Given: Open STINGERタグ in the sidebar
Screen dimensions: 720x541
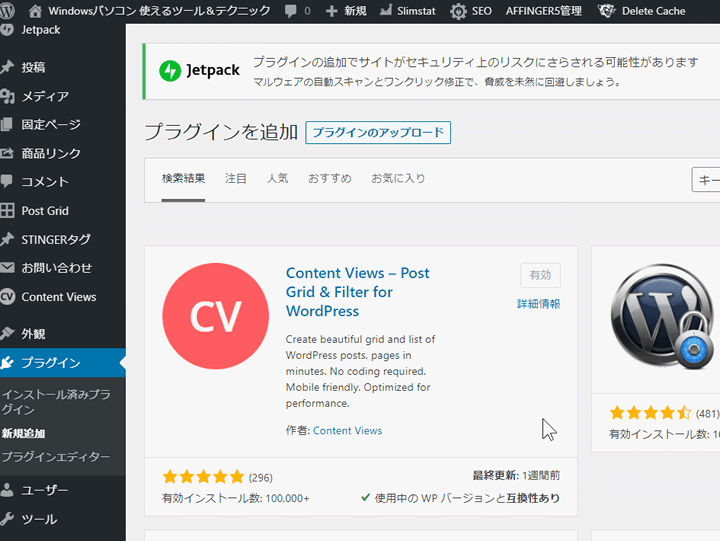Looking at the screenshot, I should (x=56, y=239).
